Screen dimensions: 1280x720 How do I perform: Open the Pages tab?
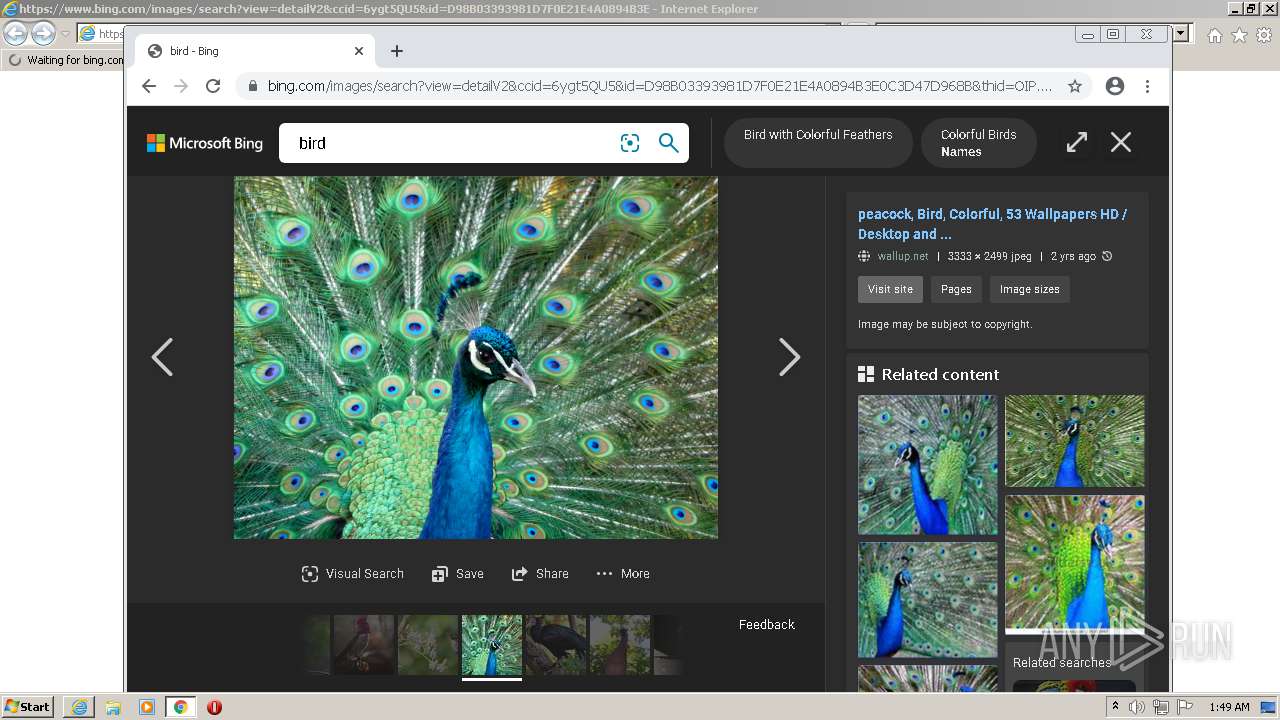(x=956, y=289)
